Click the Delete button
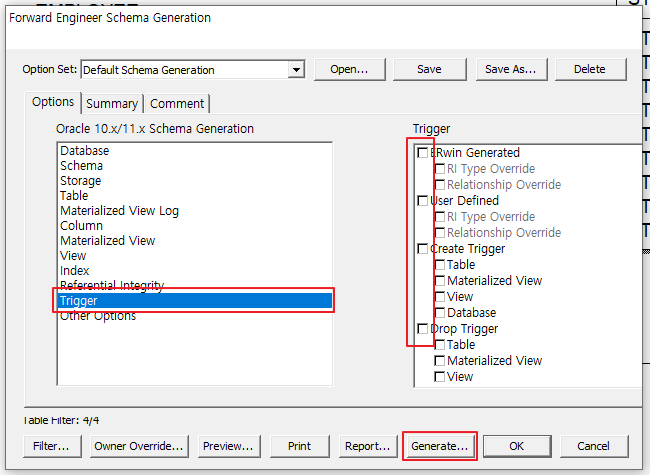This screenshot has height=475, width=650. point(589,69)
